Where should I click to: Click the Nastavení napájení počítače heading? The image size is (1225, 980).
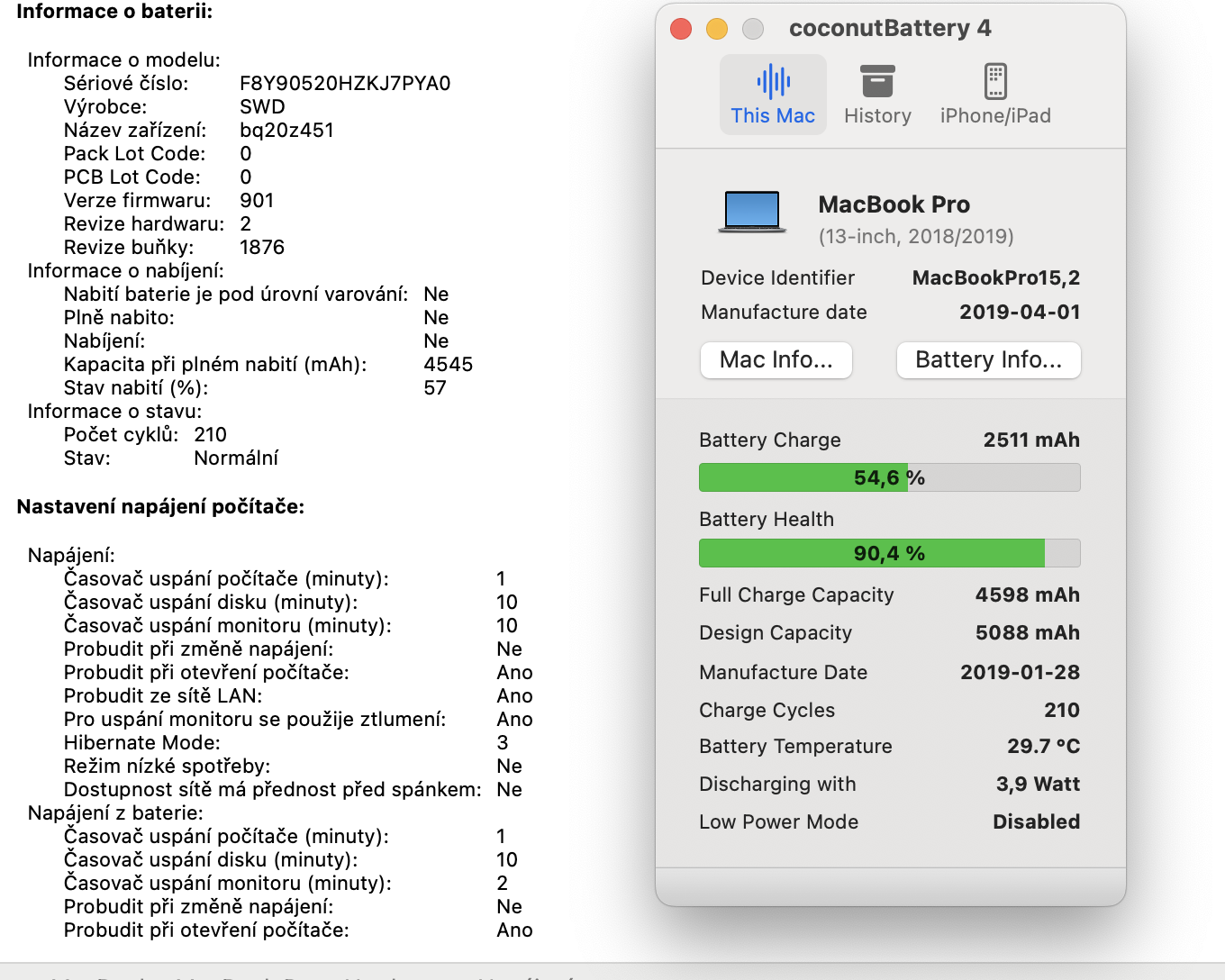(x=161, y=506)
